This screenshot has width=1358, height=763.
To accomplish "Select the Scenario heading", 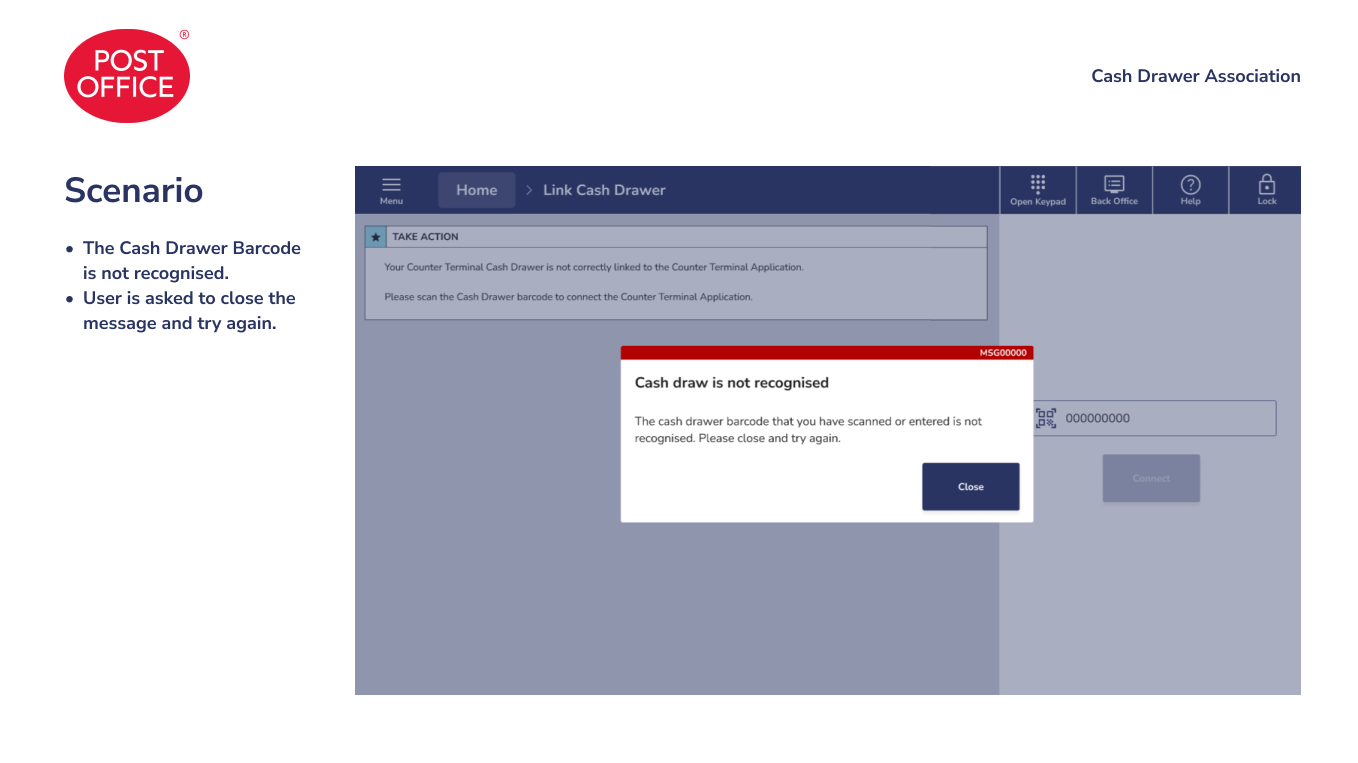I will click(x=134, y=190).
